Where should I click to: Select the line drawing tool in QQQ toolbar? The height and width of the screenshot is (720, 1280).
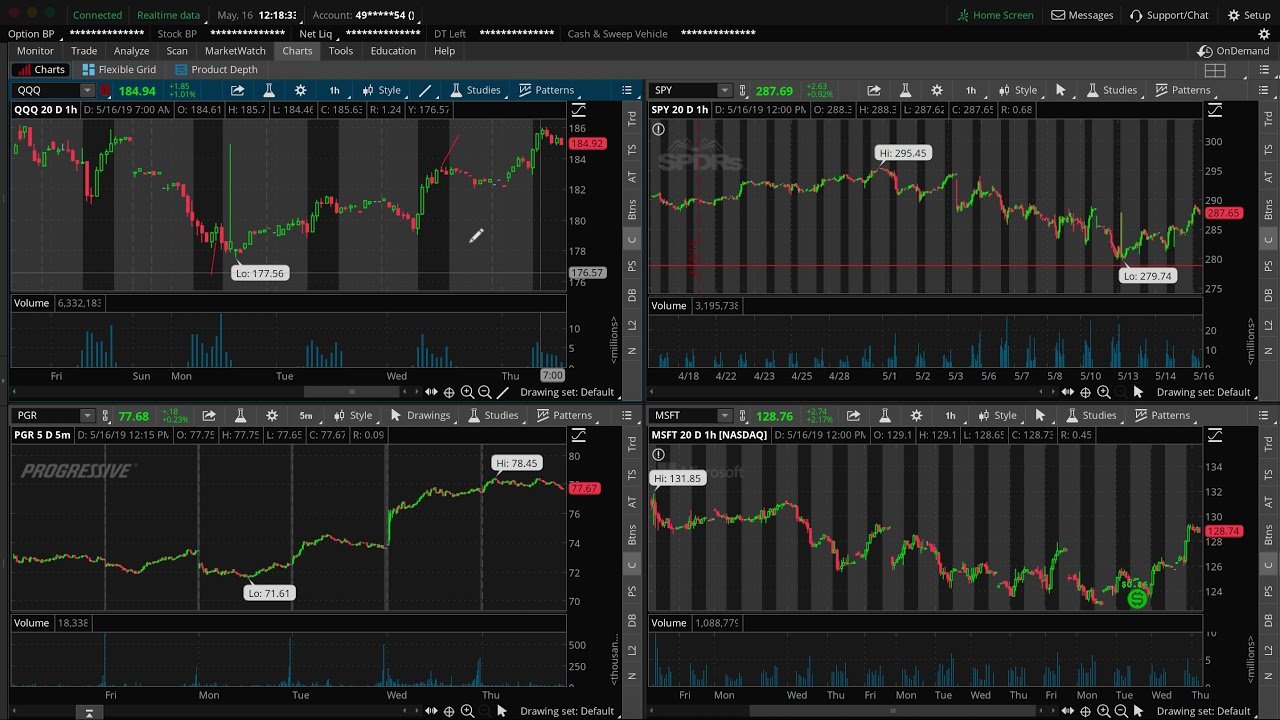425,90
